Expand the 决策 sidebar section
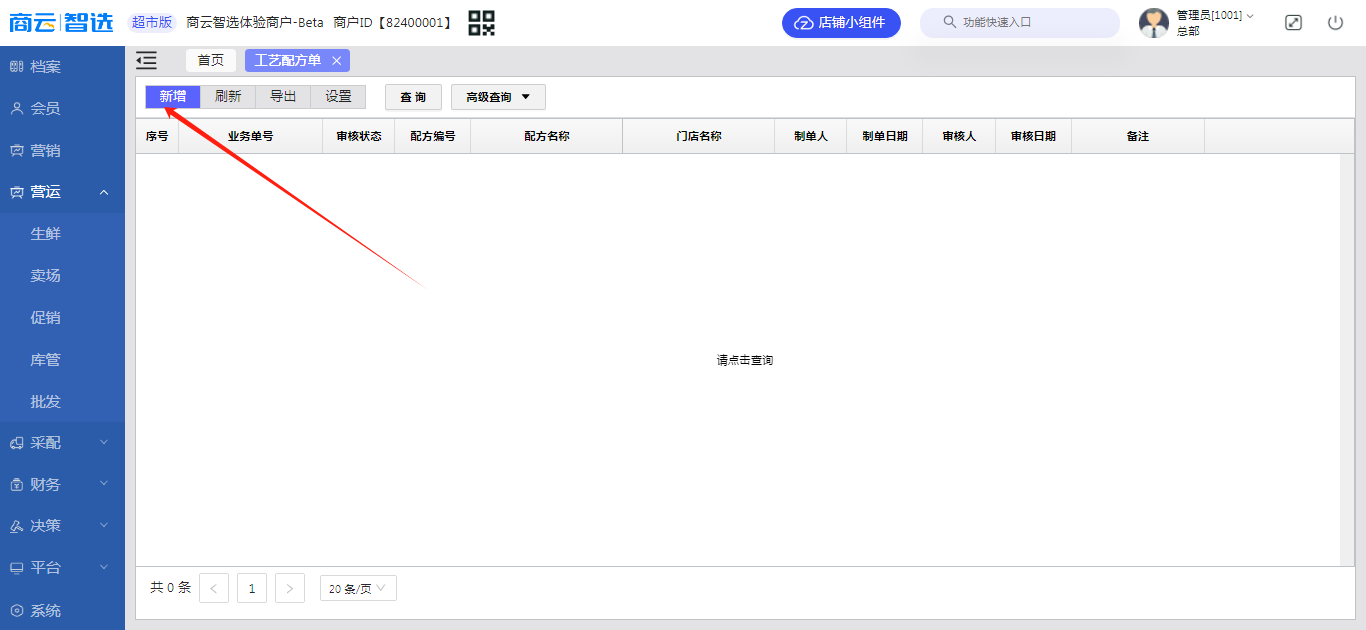The height and width of the screenshot is (630, 1366). pos(62,526)
